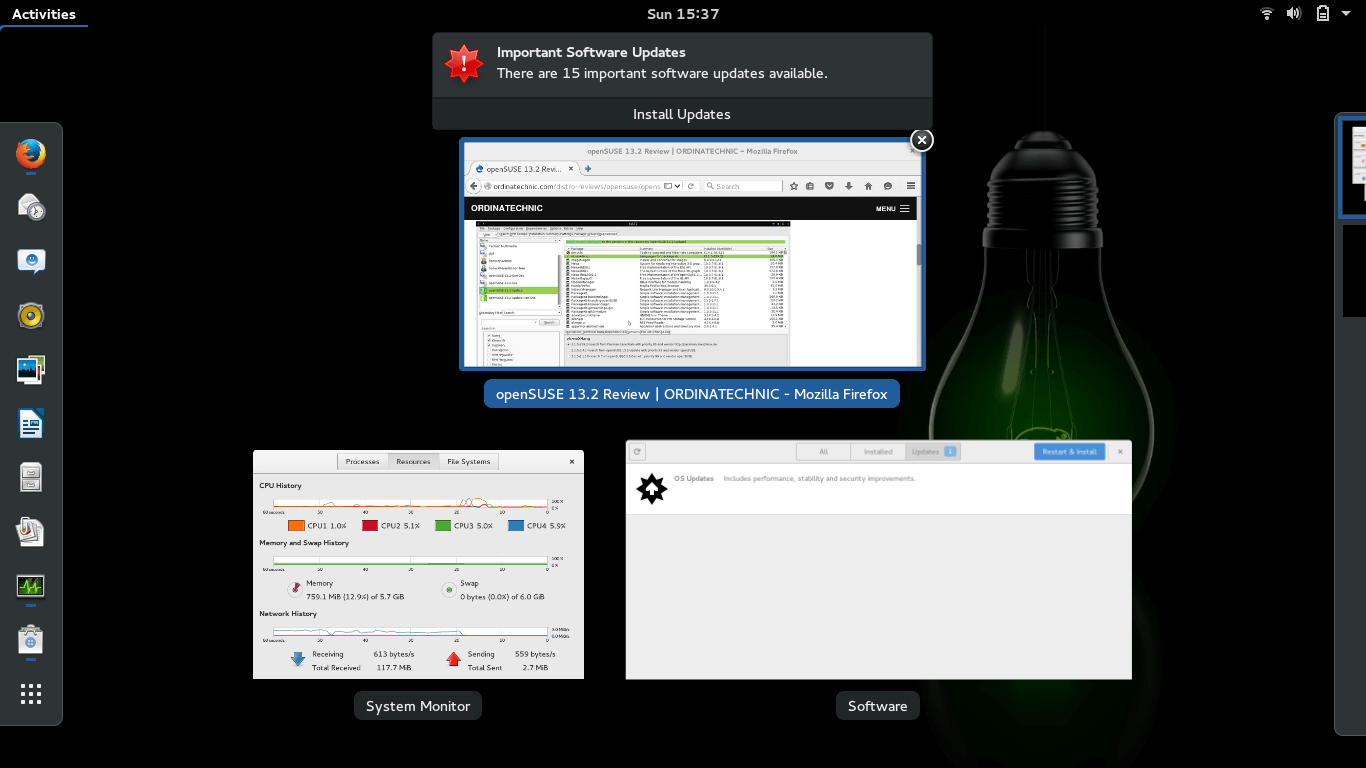Close the Firefox window preview
This screenshot has height=768, width=1366.
pos(922,140)
